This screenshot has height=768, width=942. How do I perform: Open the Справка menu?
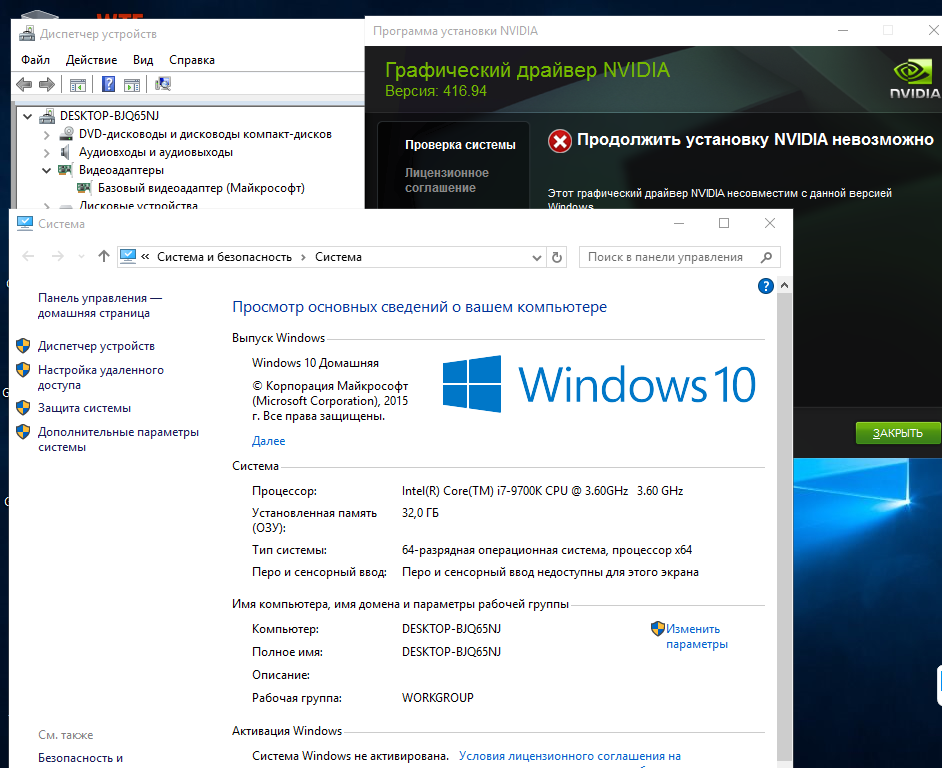(x=192, y=60)
